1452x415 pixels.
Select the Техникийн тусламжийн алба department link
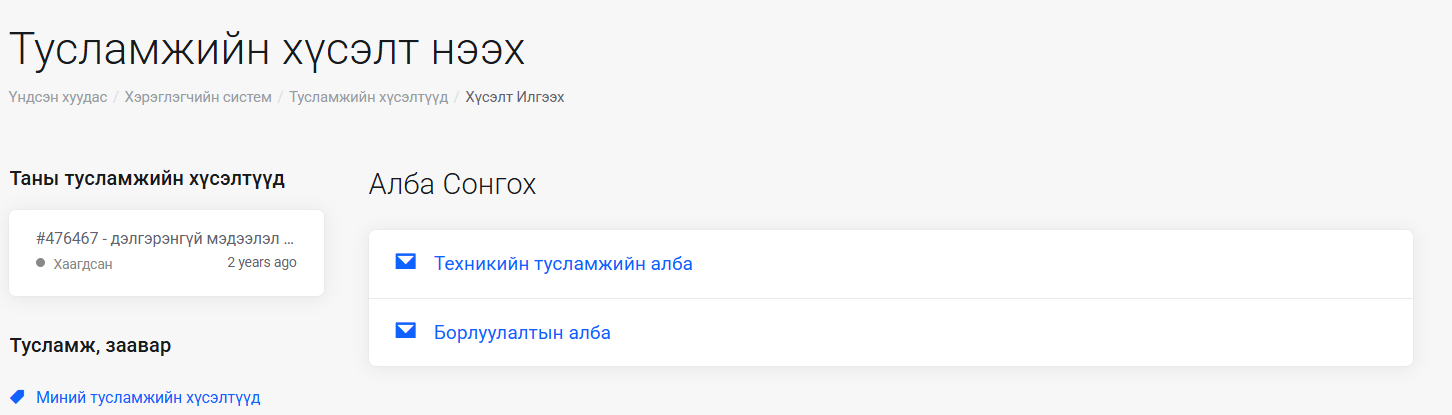click(563, 264)
